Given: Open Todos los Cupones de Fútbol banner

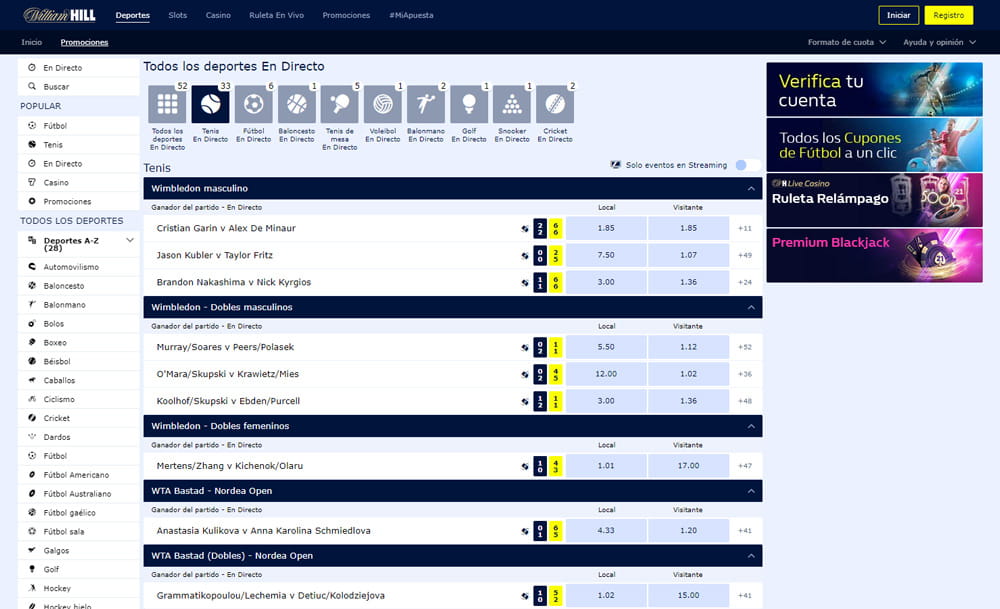Looking at the screenshot, I should (x=874, y=145).
